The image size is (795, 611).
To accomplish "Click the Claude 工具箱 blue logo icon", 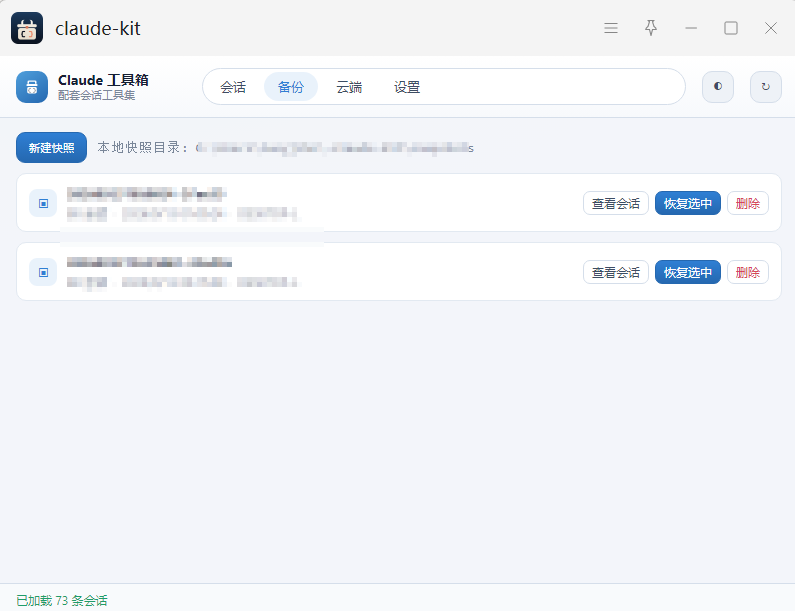I will pos(32,87).
